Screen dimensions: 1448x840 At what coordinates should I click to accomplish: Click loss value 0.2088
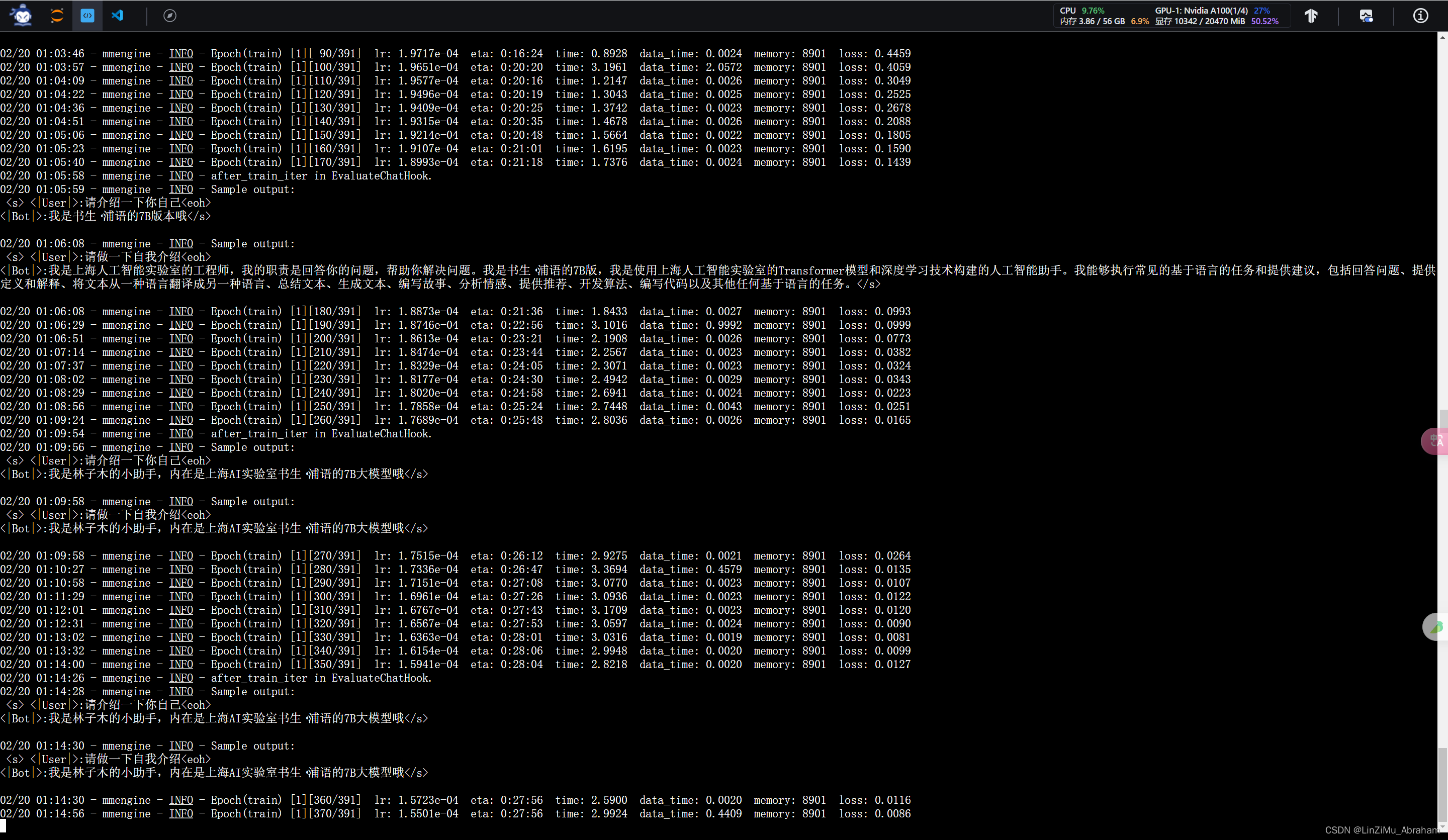(x=893, y=122)
